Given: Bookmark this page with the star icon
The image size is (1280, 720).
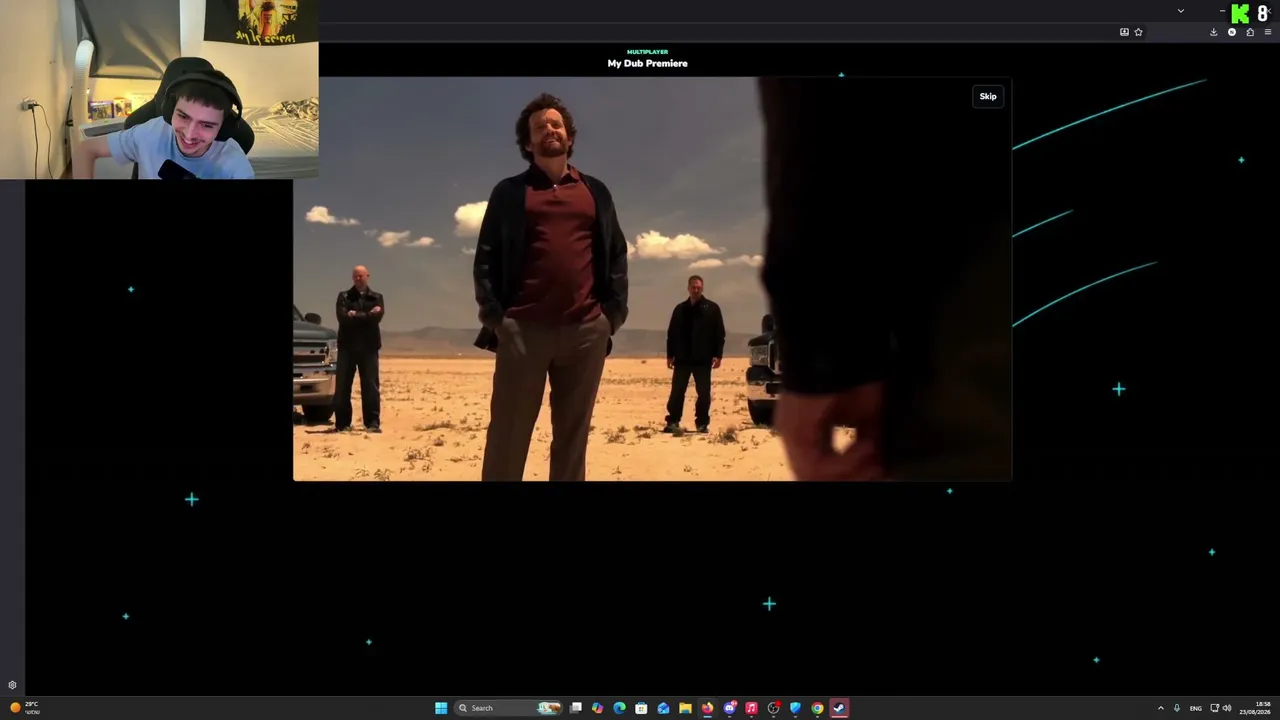Looking at the screenshot, I should pos(1138,32).
